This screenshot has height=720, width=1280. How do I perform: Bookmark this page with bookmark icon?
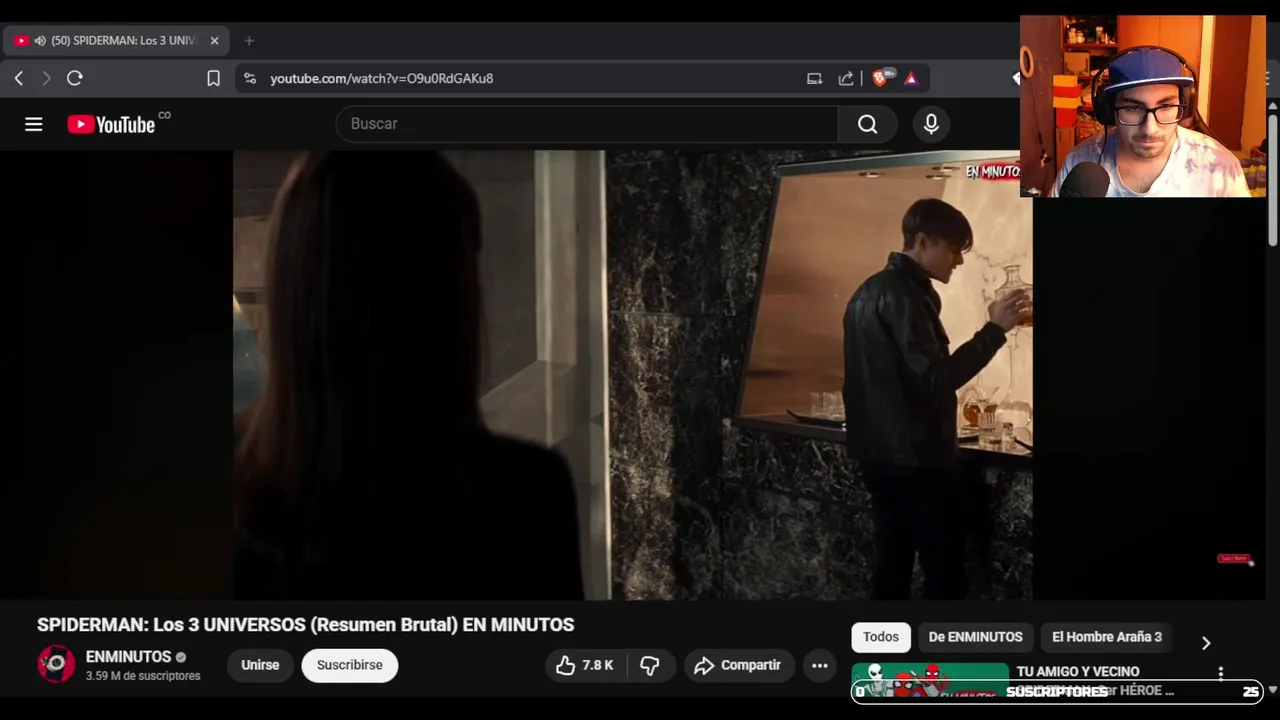(x=213, y=78)
